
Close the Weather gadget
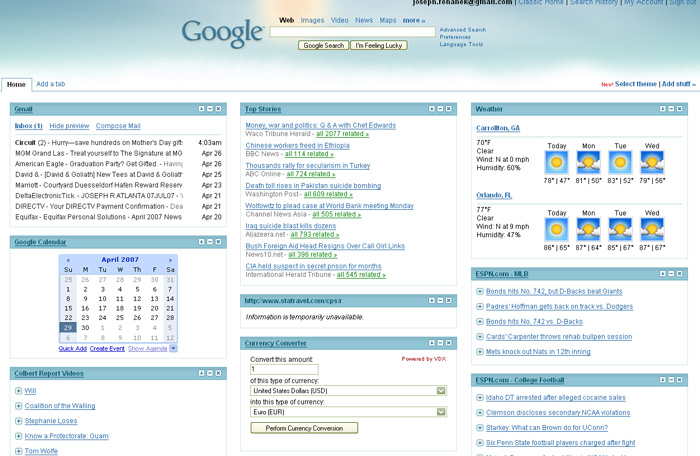679,109
